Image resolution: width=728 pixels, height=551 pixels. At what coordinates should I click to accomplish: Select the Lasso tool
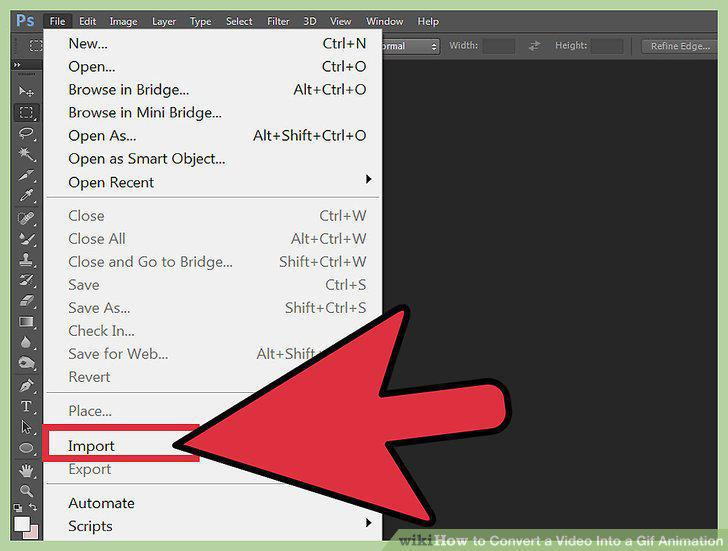pos(26,134)
